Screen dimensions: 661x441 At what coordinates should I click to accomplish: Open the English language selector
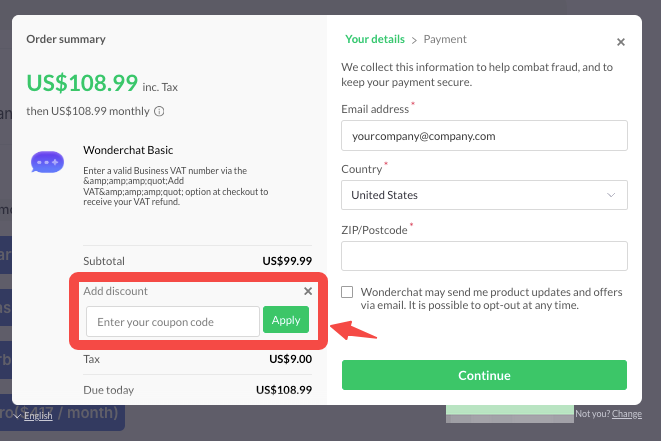pyautogui.click(x=38, y=416)
